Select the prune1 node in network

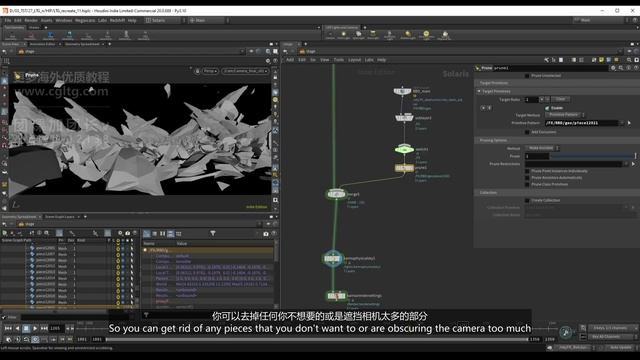point(404,168)
